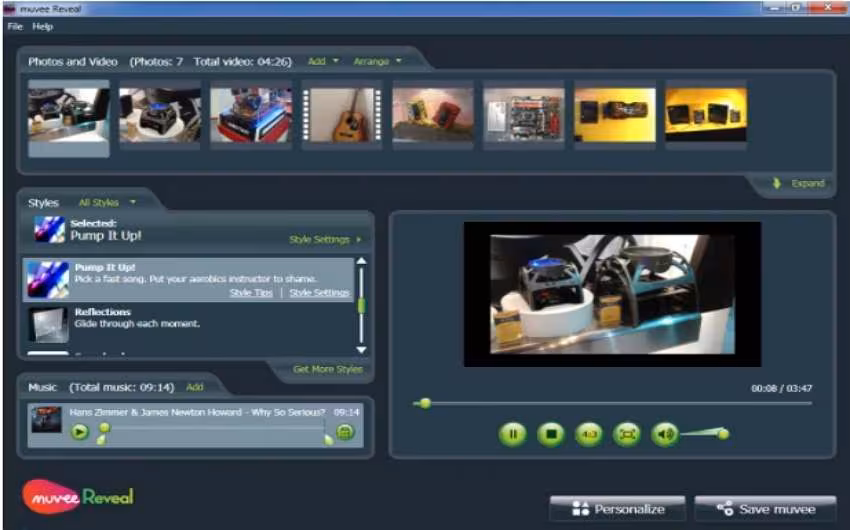This screenshot has height=530, width=850.
Task: Switch preview to full screen mode
Action: tap(627, 434)
